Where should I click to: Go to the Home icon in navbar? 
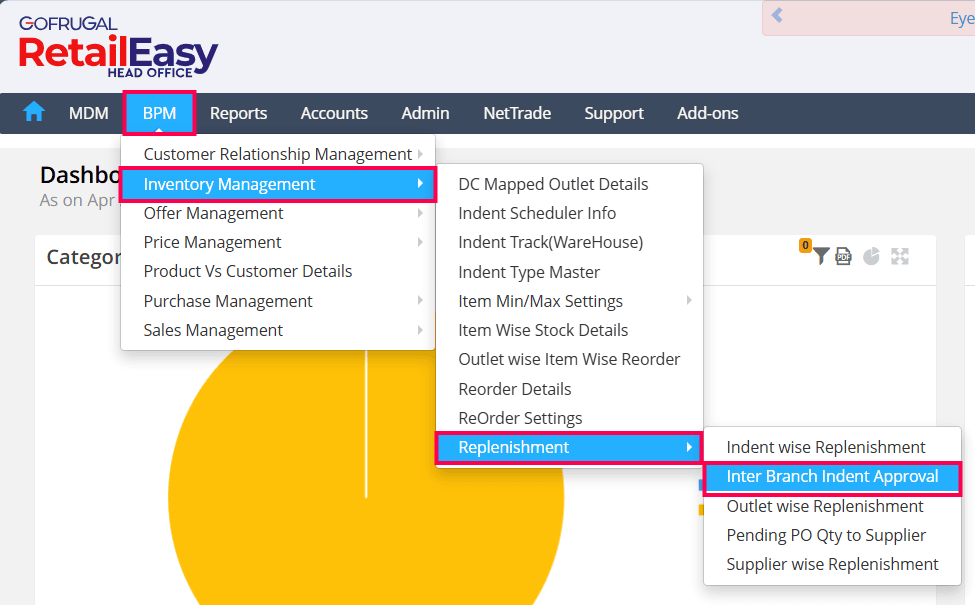tap(34, 113)
